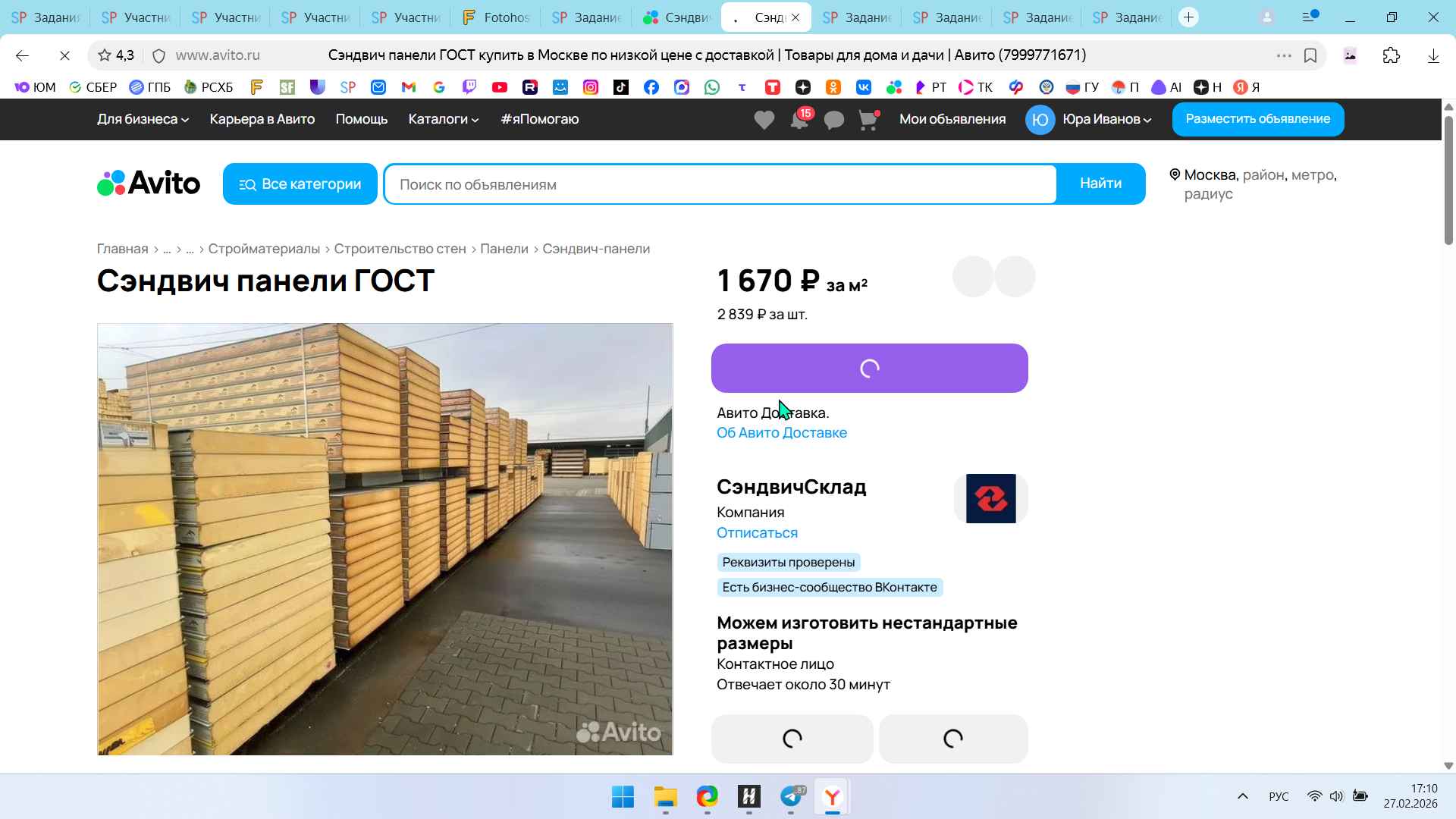Click Разместить объявление button
Screen dimensions: 1456x819
1257,119
